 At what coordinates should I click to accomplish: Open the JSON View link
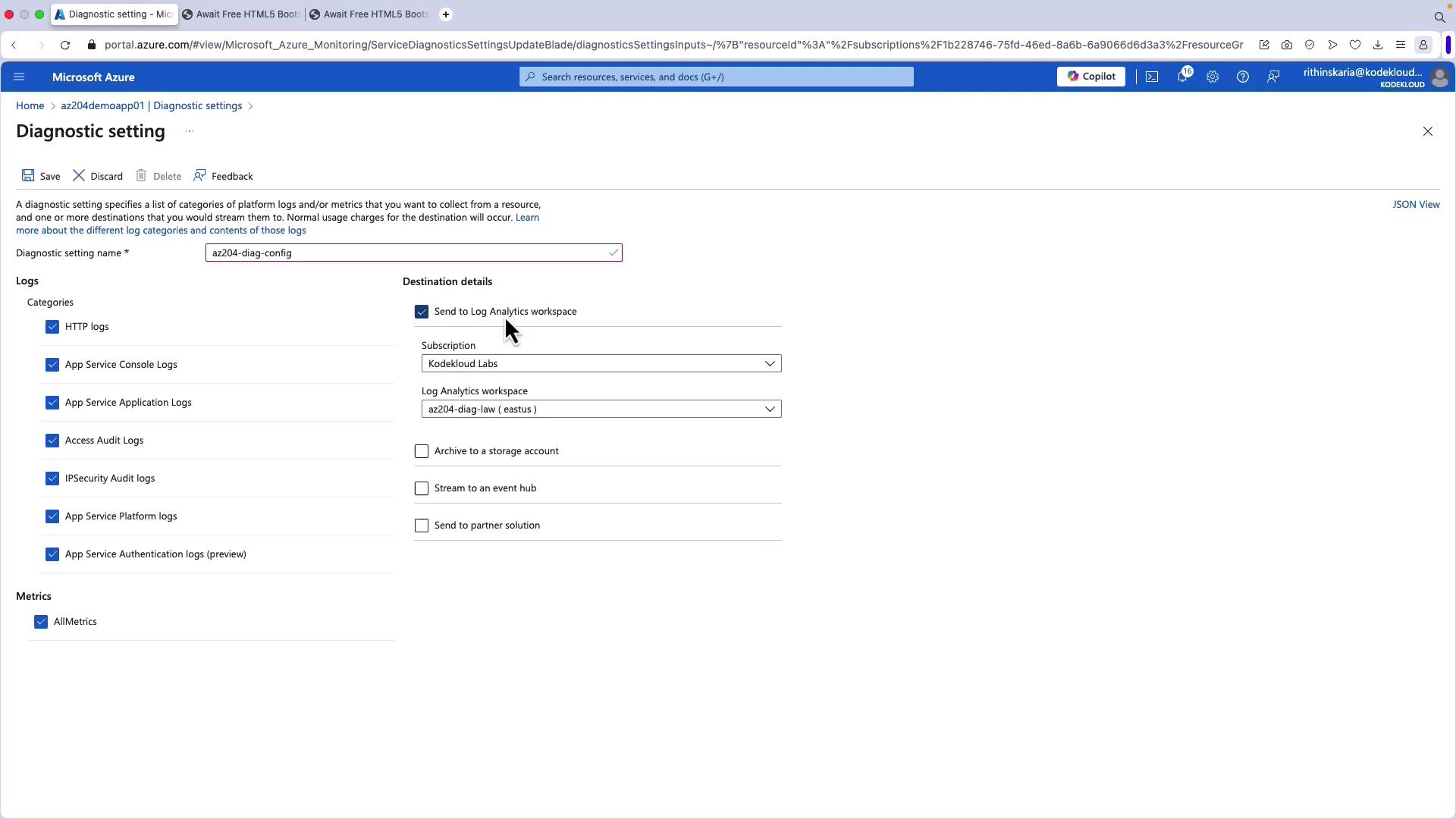(1415, 205)
